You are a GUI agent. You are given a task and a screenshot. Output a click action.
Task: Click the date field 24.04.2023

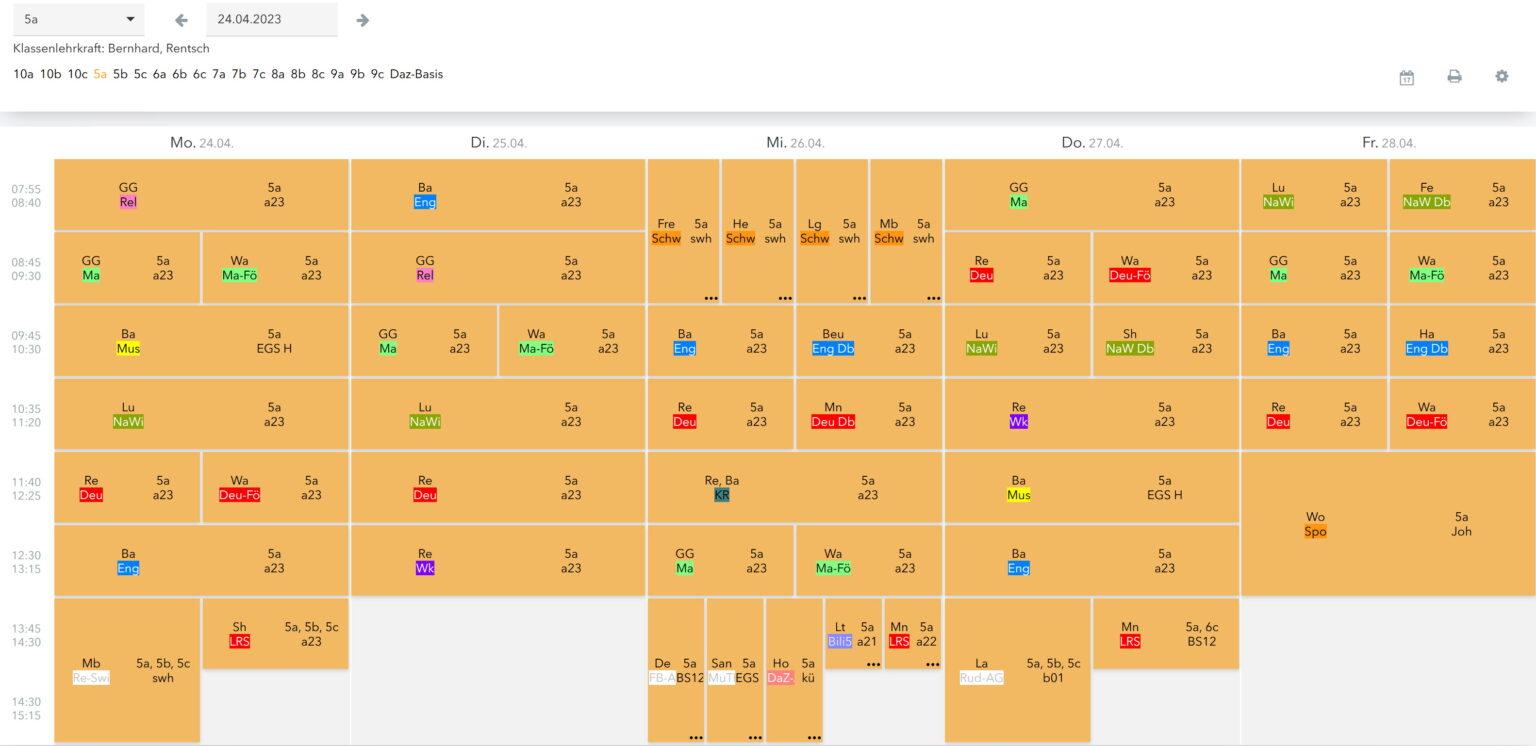(x=272, y=20)
